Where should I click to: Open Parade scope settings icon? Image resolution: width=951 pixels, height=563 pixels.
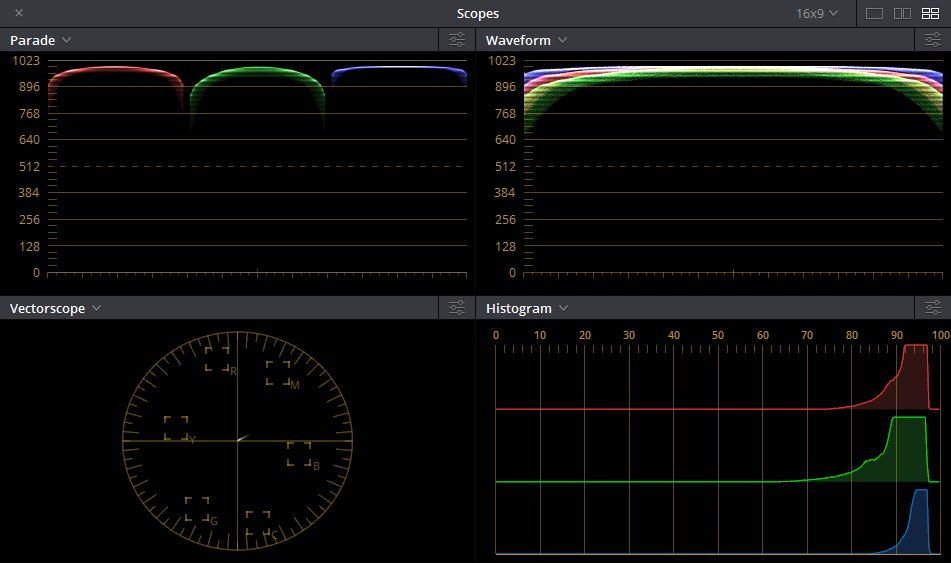click(x=457, y=40)
